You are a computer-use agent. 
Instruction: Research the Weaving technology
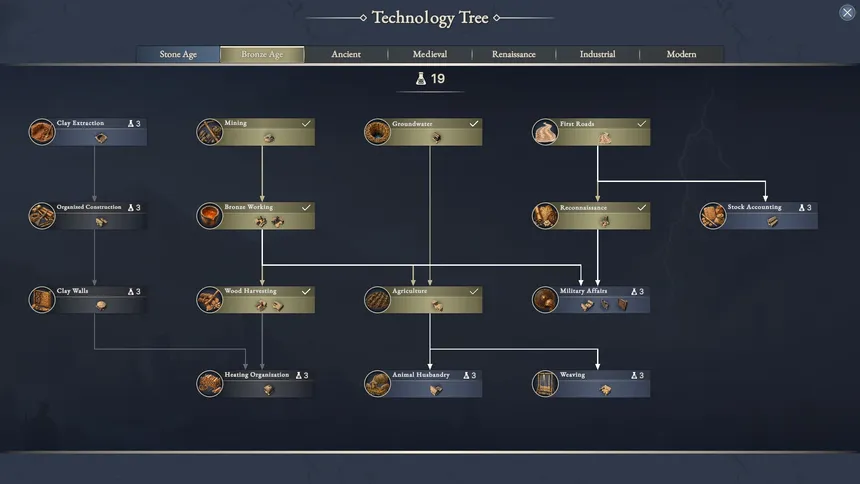tap(591, 384)
